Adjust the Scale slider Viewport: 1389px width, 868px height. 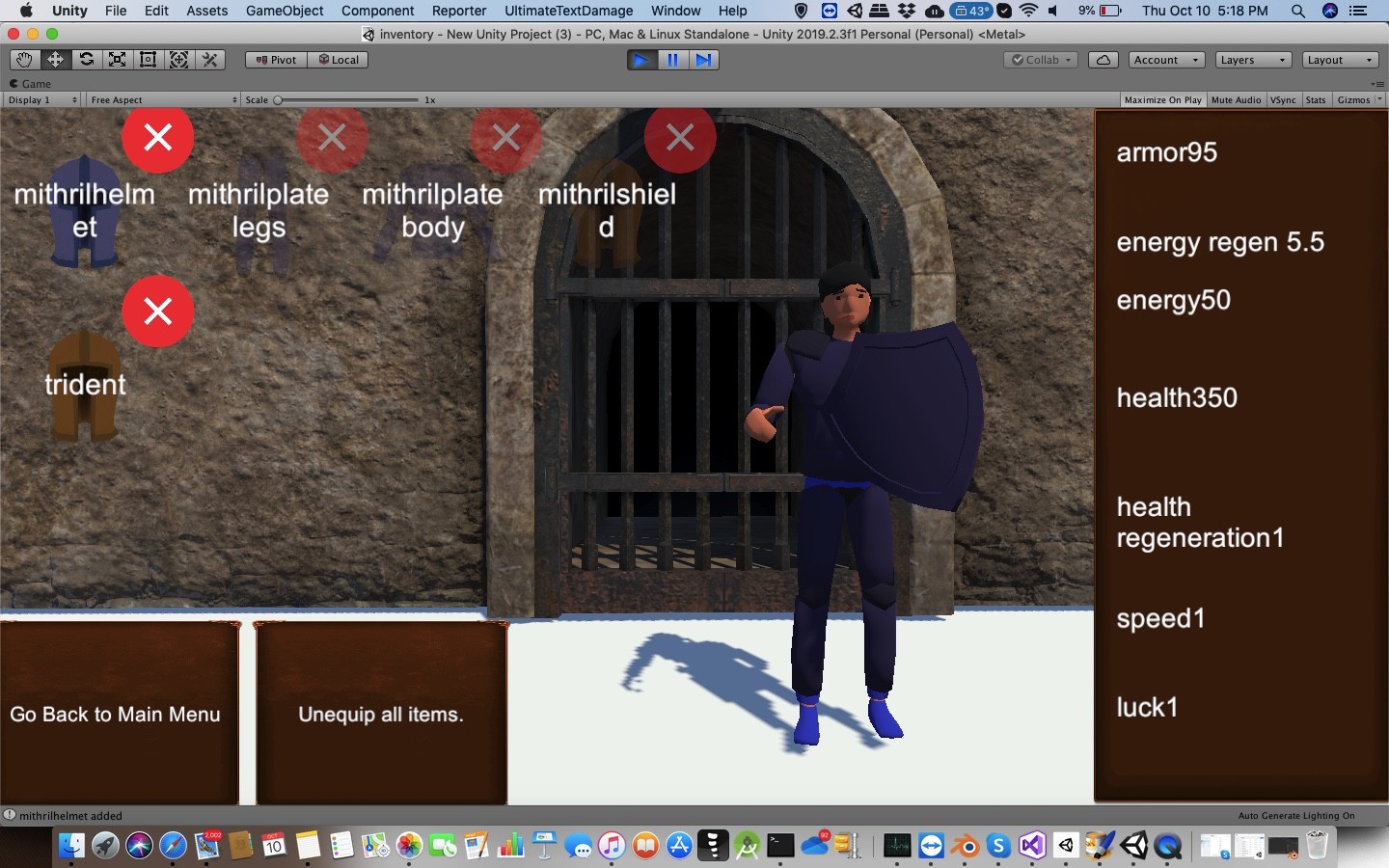click(x=277, y=99)
